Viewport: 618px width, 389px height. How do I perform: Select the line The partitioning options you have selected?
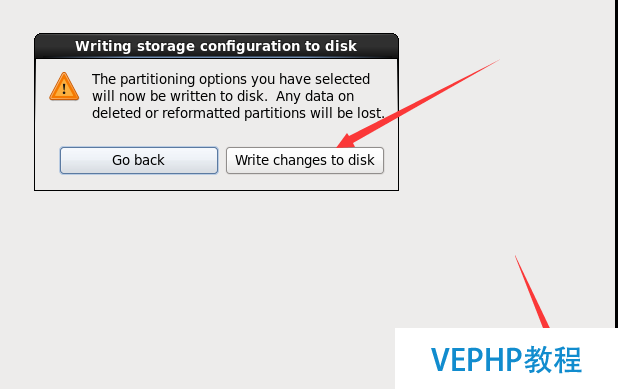(x=231, y=79)
